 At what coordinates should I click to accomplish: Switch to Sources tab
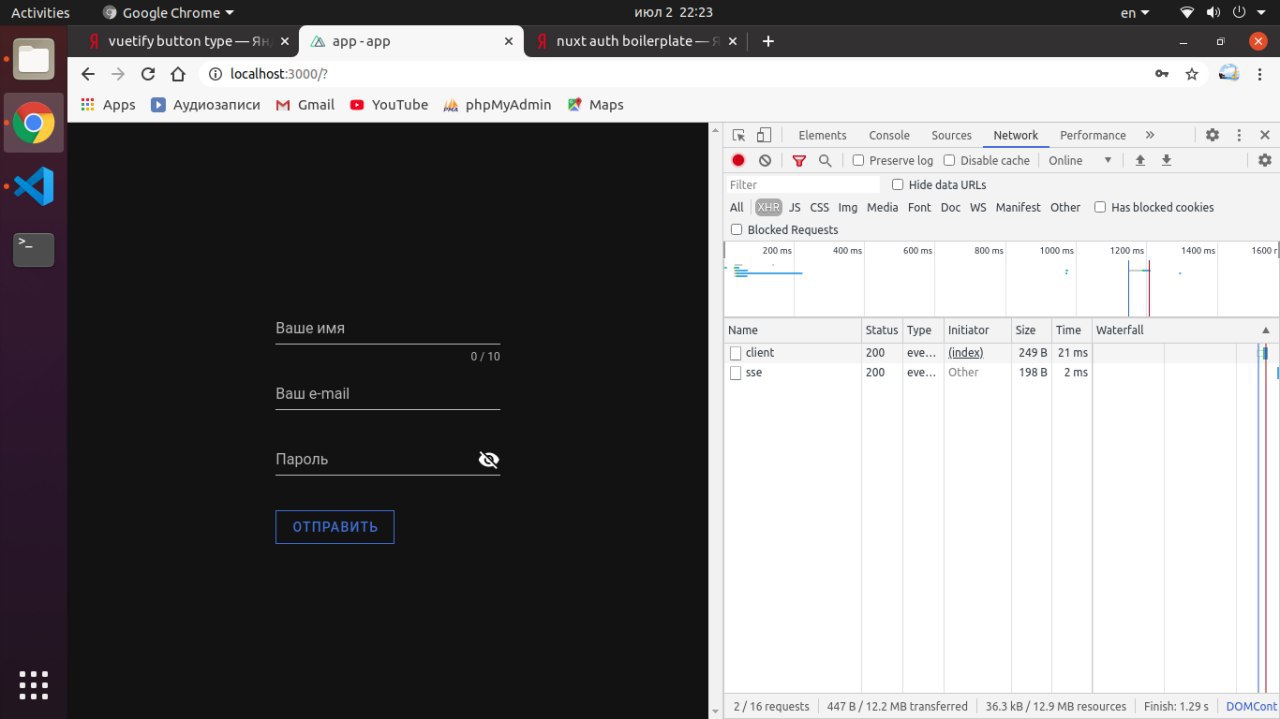coord(951,135)
